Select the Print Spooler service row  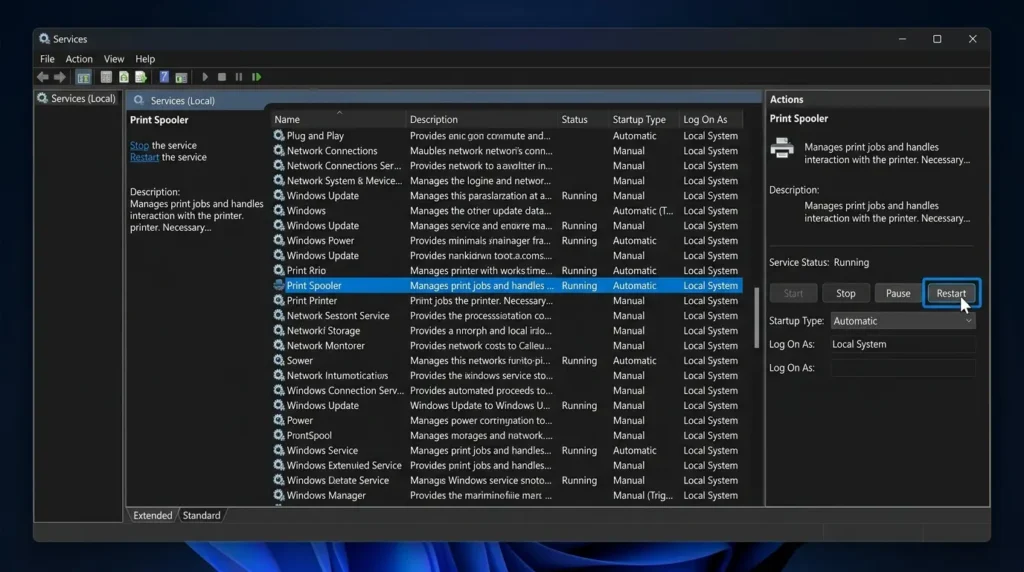pos(507,285)
